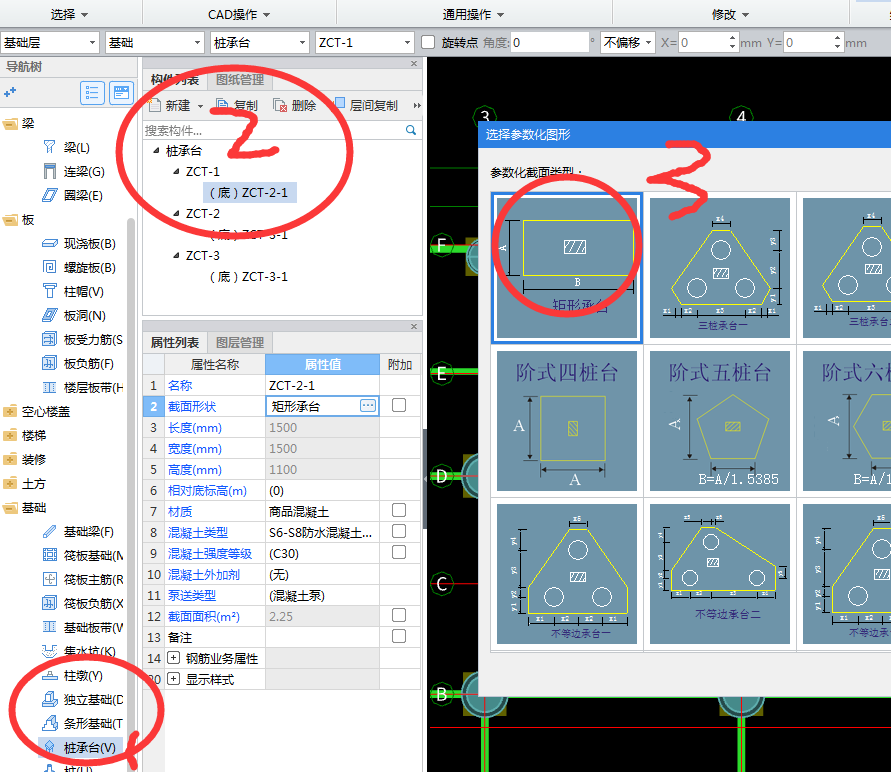Select 筏板基础 raft foundation item

tap(82, 556)
